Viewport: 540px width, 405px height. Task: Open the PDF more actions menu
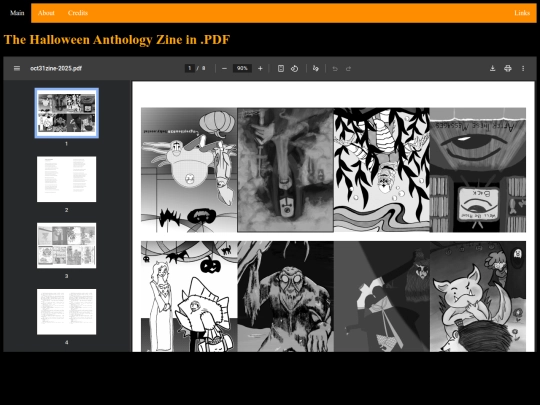(523, 68)
